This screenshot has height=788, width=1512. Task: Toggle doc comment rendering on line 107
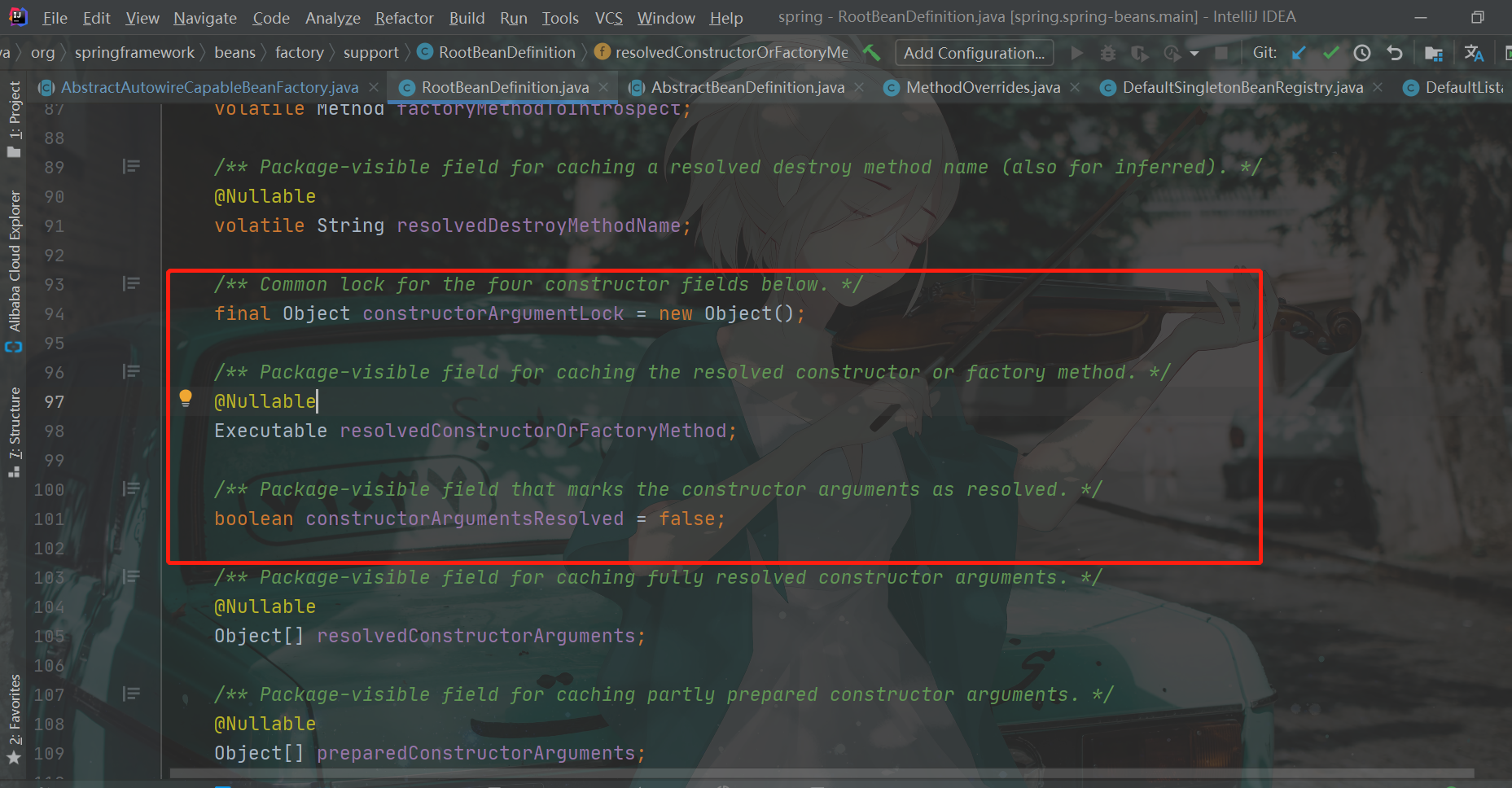pos(131,694)
